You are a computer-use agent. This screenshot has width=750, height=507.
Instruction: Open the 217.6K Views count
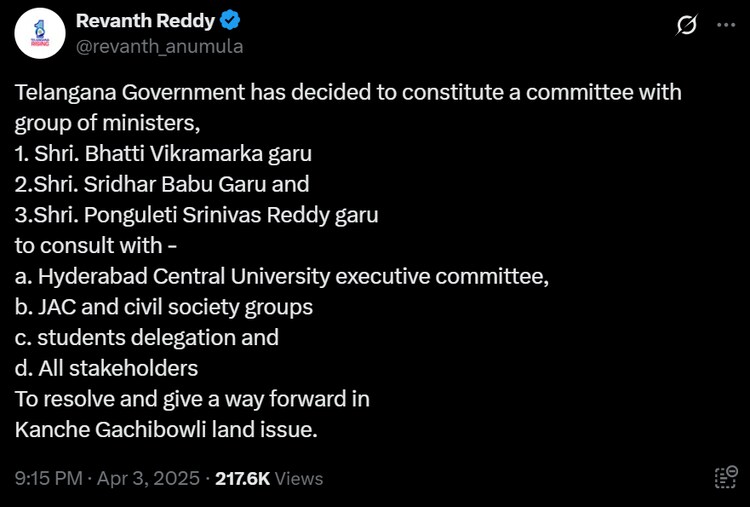tap(269, 478)
